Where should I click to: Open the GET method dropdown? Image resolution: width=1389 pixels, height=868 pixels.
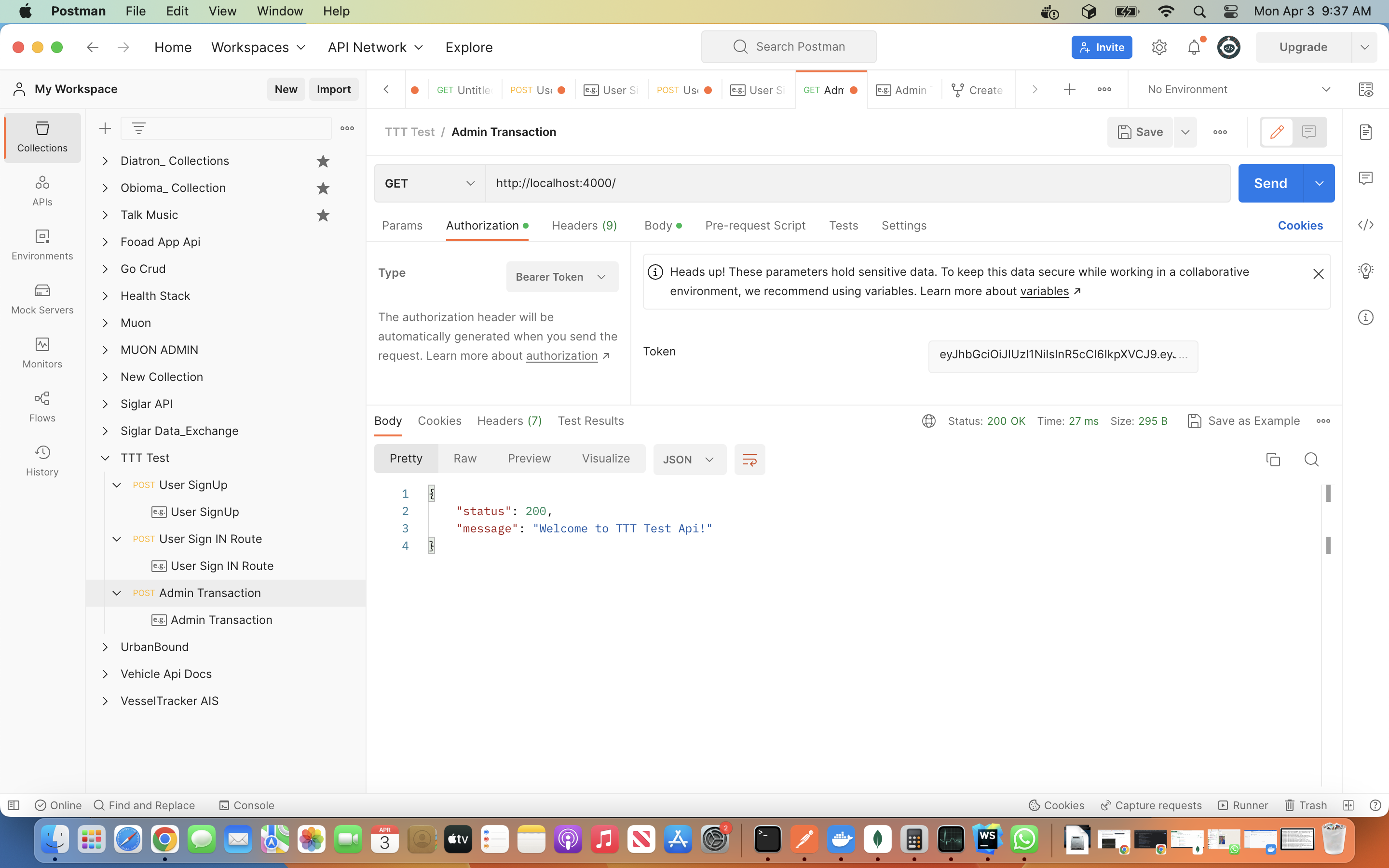coord(430,183)
